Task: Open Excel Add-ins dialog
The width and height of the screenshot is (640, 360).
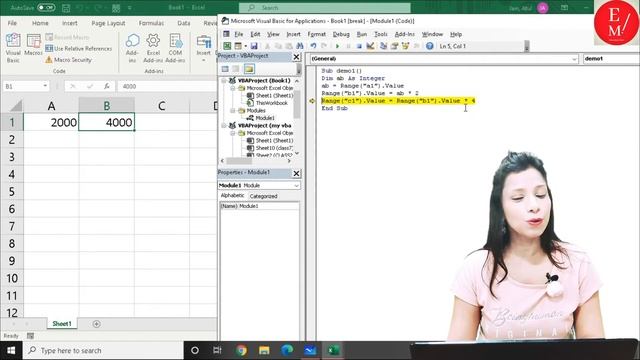Action: point(153,48)
